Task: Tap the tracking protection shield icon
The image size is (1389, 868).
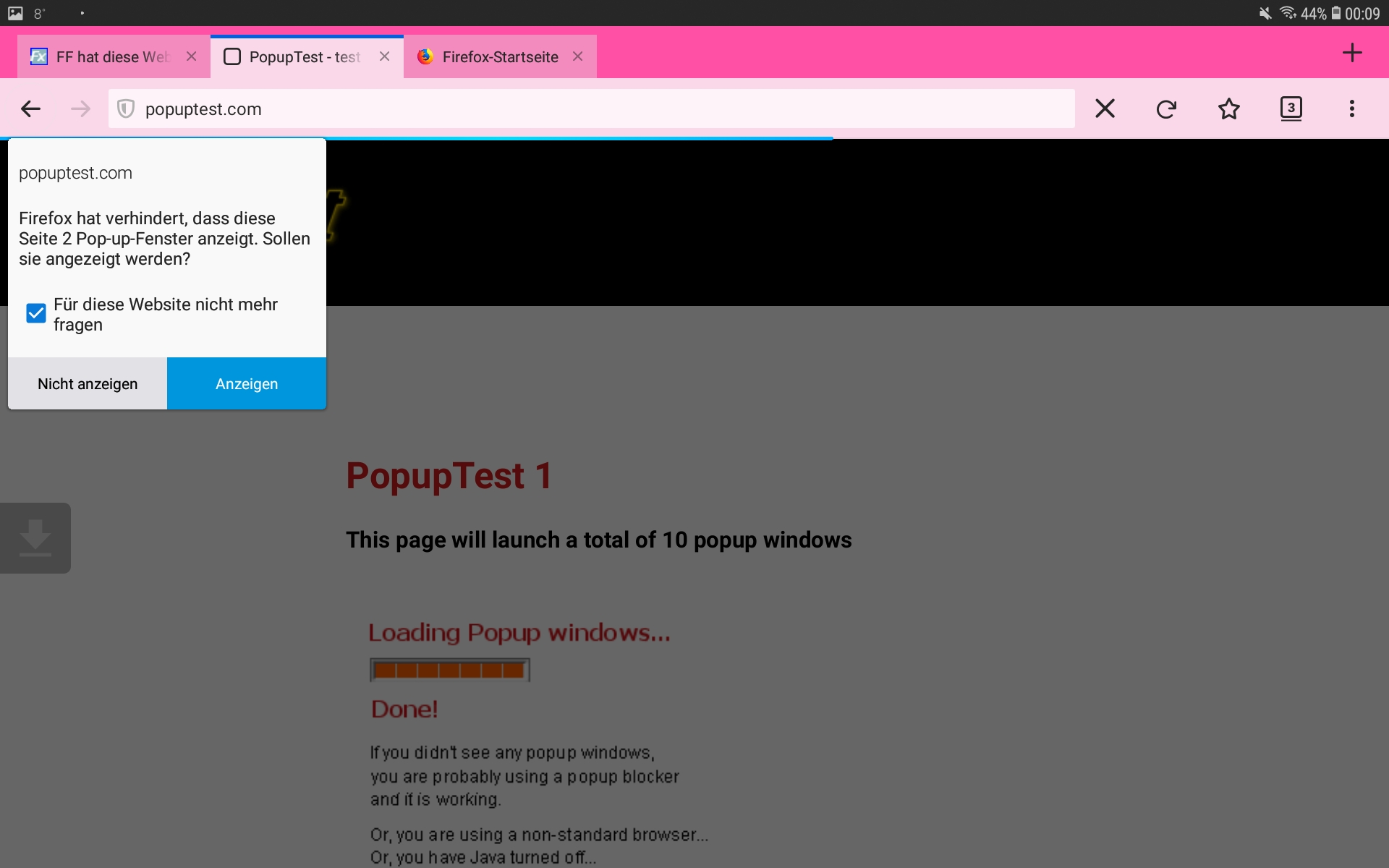Action: [x=126, y=109]
